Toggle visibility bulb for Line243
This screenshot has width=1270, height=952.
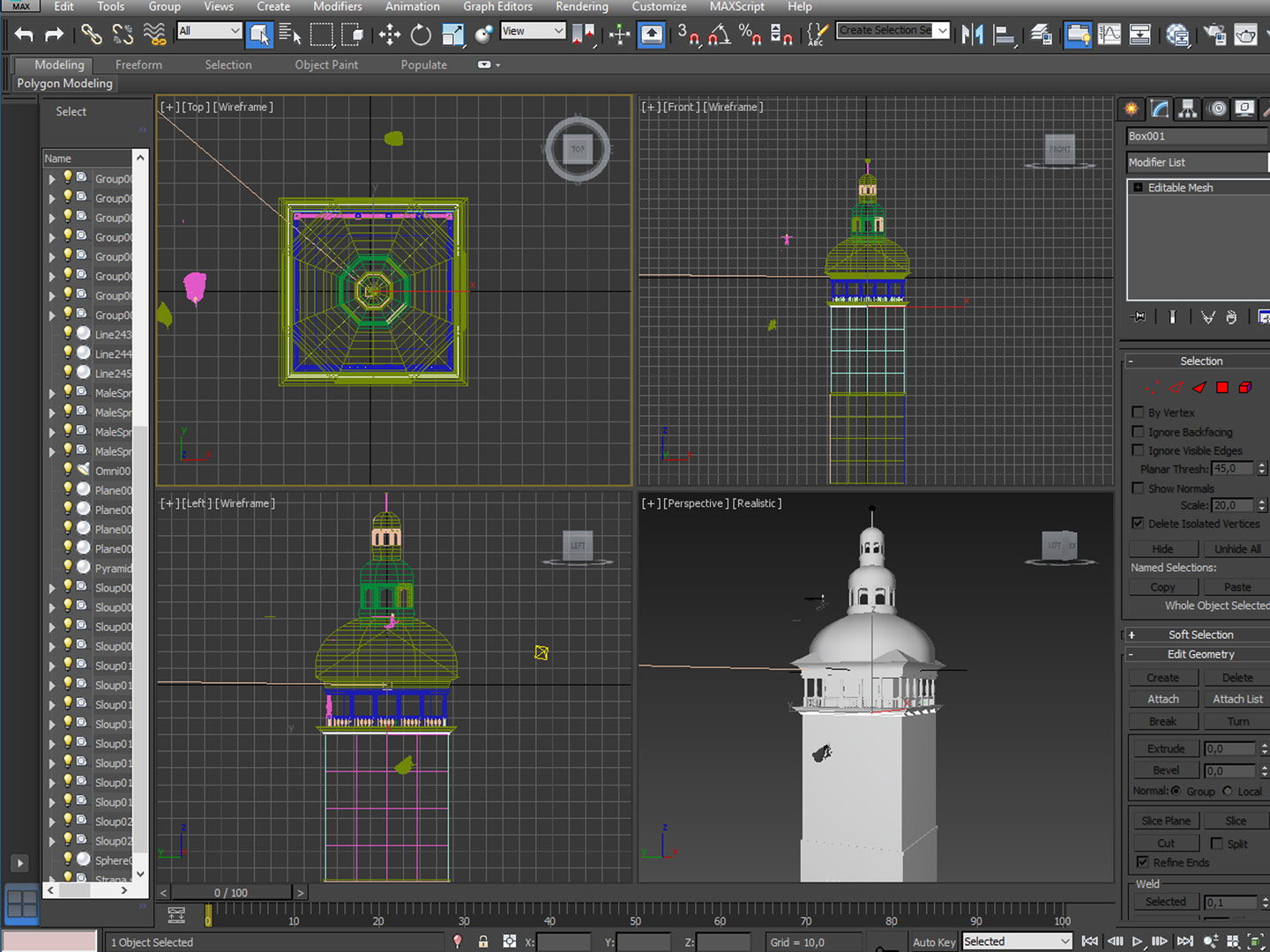[x=67, y=333]
